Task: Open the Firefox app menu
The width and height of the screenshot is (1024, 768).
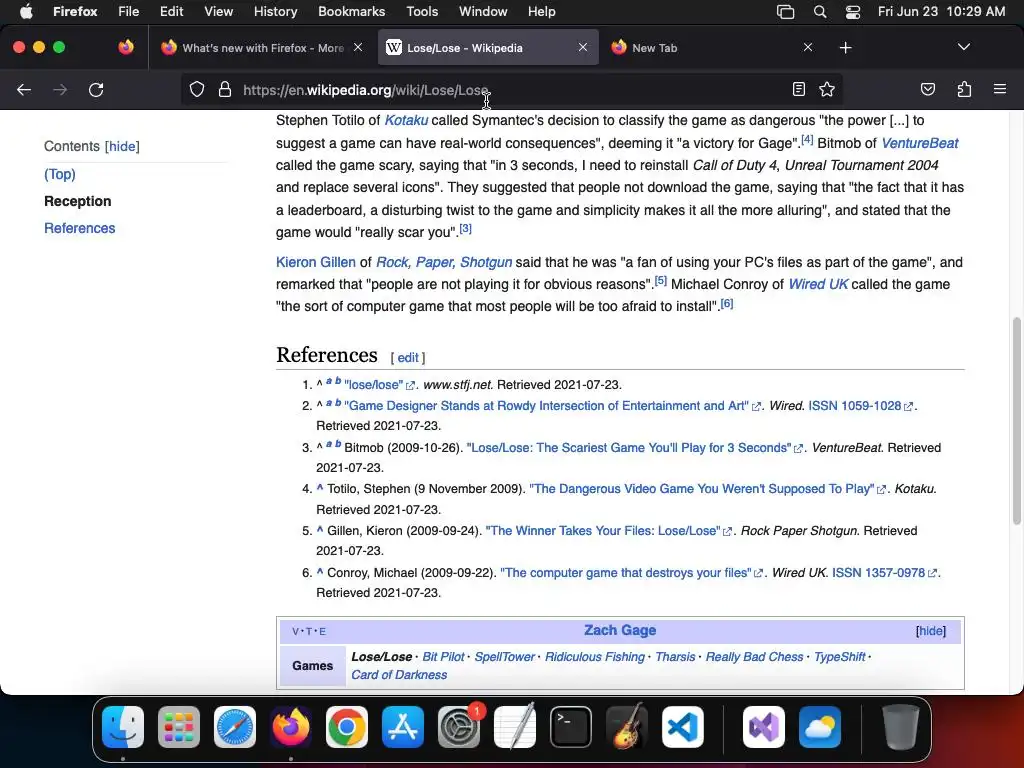Action: [x=75, y=11]
